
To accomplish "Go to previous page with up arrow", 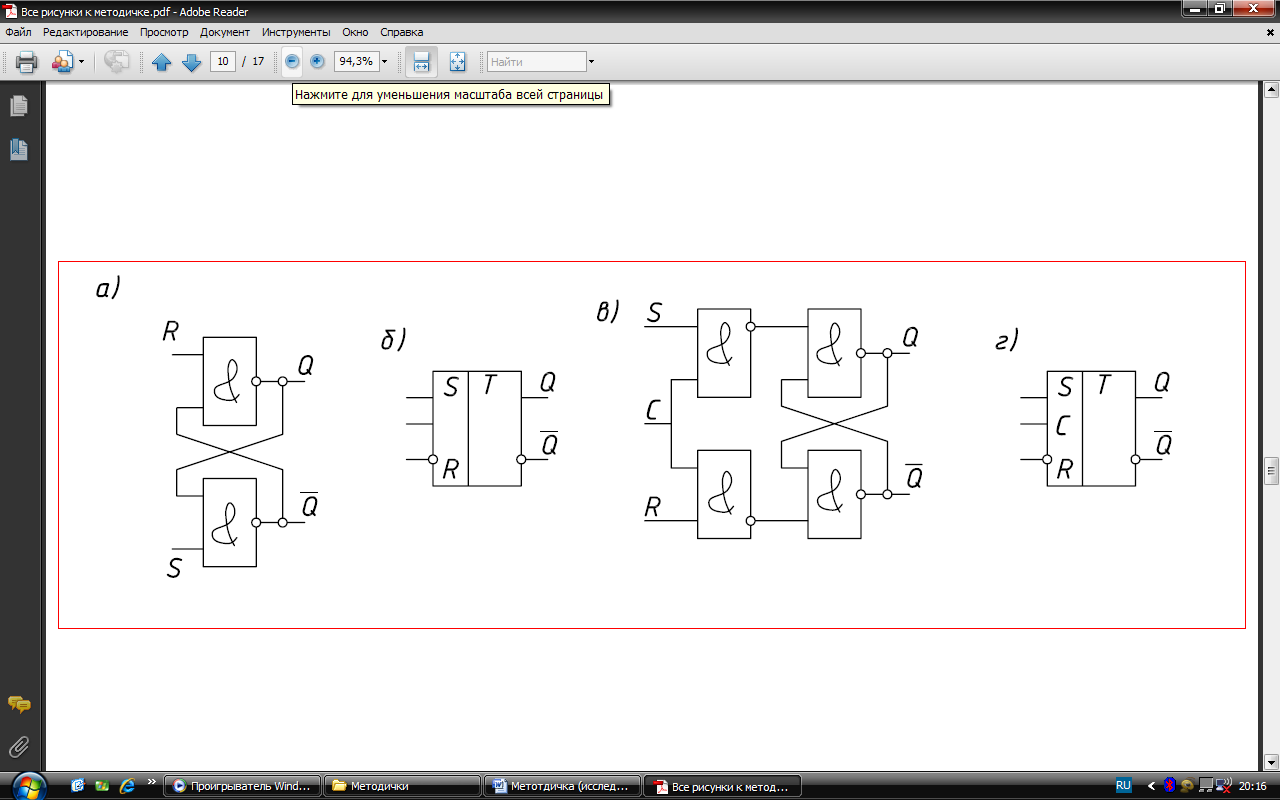I will point(161,62).
